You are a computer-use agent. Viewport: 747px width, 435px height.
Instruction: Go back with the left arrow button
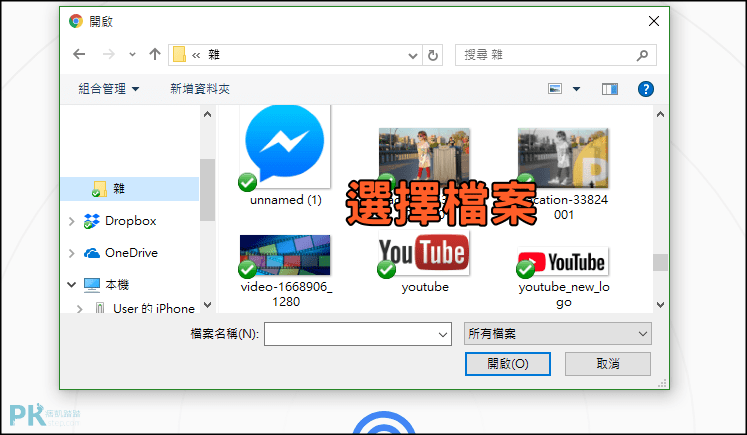coord(79,54)
